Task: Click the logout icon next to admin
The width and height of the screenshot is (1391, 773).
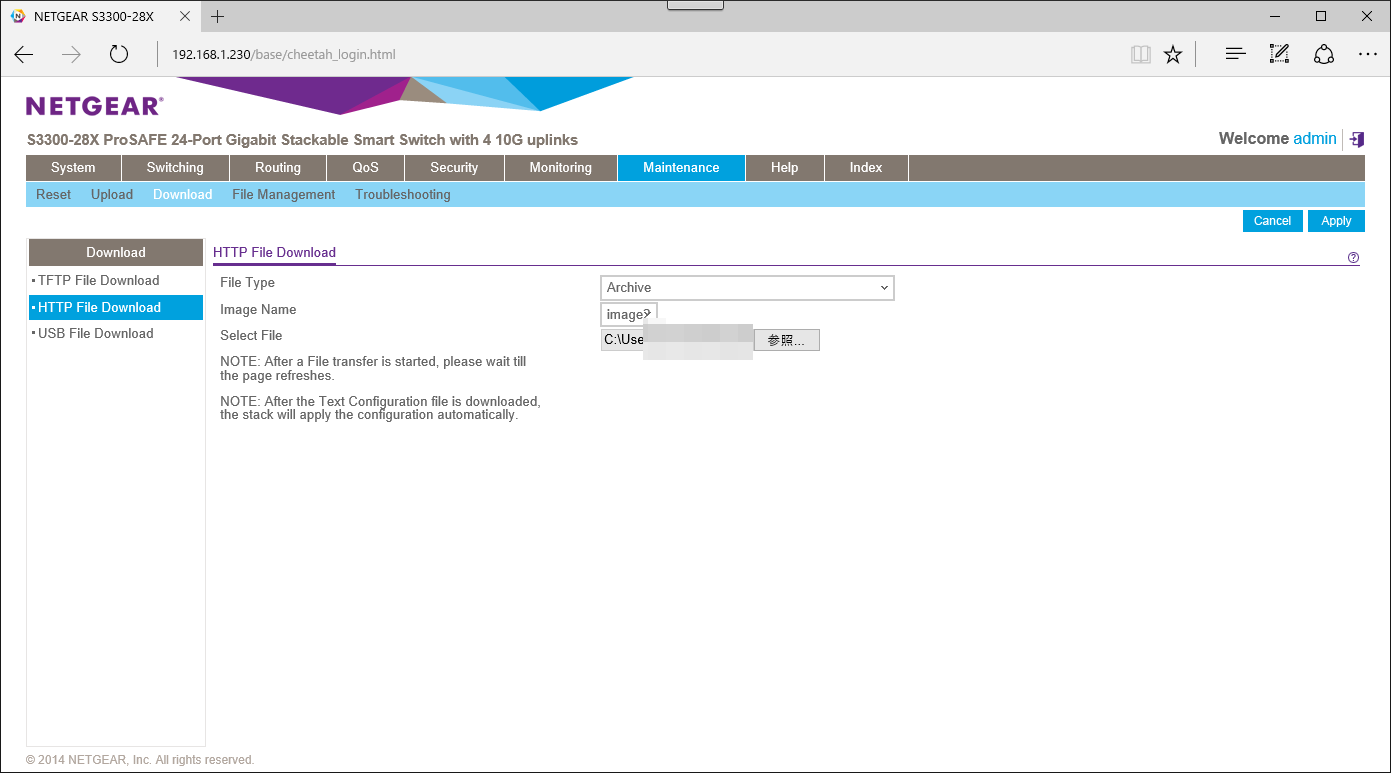Action: pyautogui.click(x=1357, y=139)
